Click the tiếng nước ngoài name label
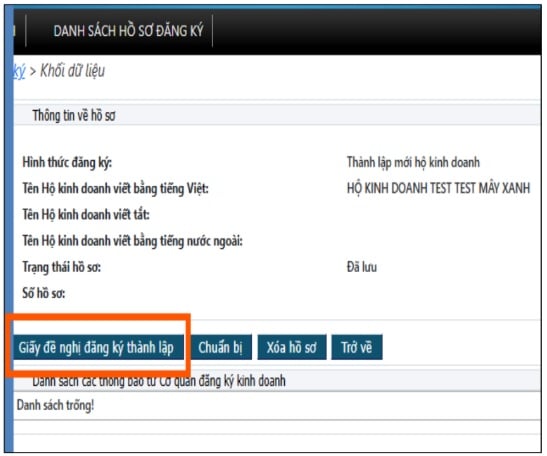The height and width of the screenshot is (456, 547). pyautogui.click(x=133, y=241)
